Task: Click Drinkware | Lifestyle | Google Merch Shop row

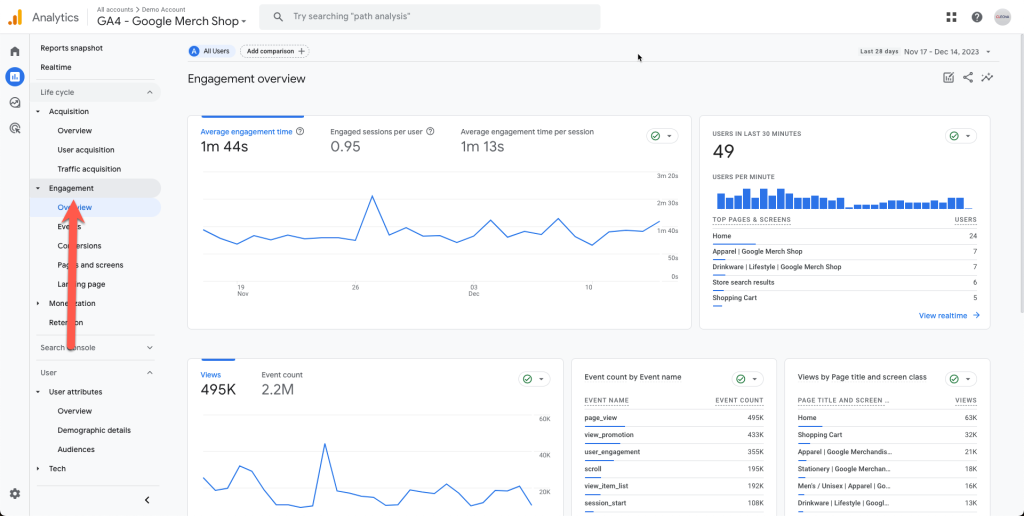Action: [845, 267]
